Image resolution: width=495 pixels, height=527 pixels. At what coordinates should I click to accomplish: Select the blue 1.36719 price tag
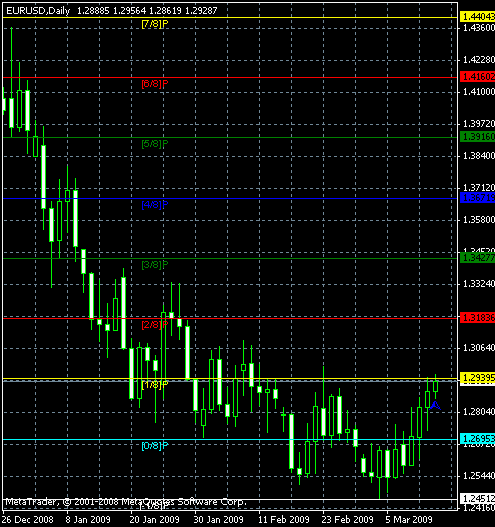[477, 198]
